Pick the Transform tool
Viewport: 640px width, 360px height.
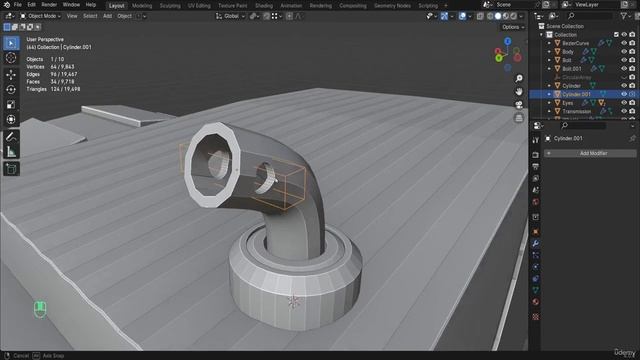pos(11,120)
